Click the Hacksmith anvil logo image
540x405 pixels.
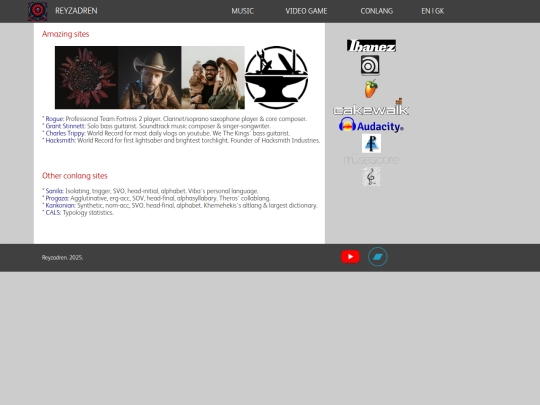(x=277, y=77)
